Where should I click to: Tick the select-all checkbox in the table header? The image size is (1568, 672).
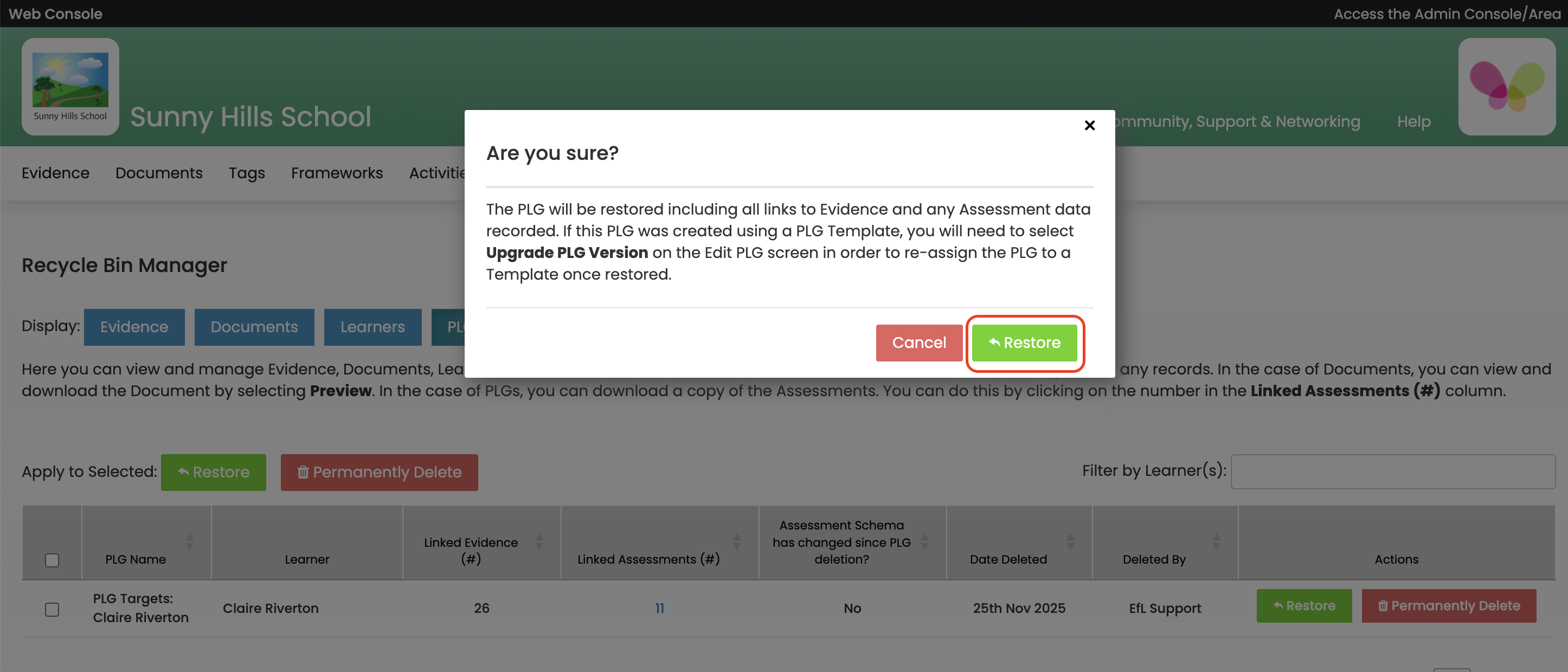click(52, 559)
